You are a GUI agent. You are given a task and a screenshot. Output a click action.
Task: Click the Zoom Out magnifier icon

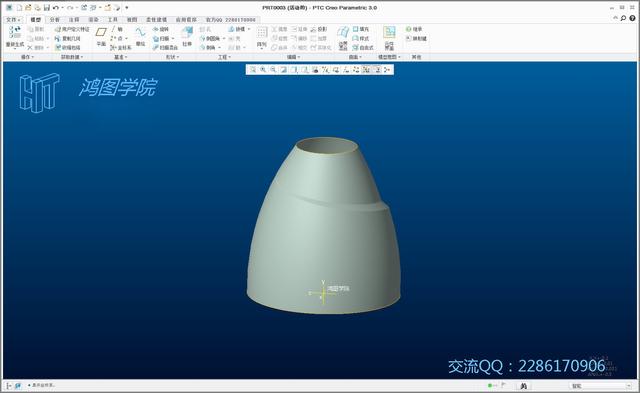[273, 70]
